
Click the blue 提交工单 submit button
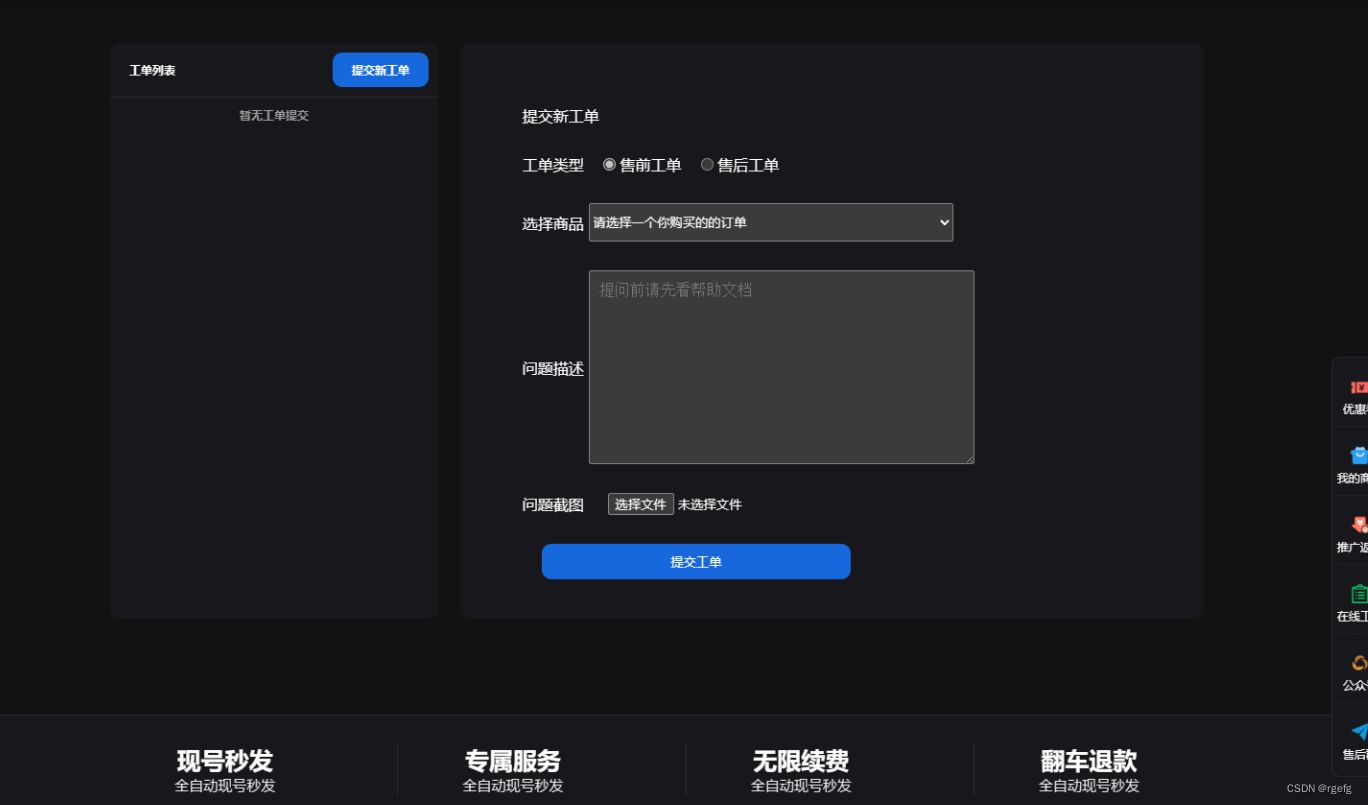click(696, 561)
